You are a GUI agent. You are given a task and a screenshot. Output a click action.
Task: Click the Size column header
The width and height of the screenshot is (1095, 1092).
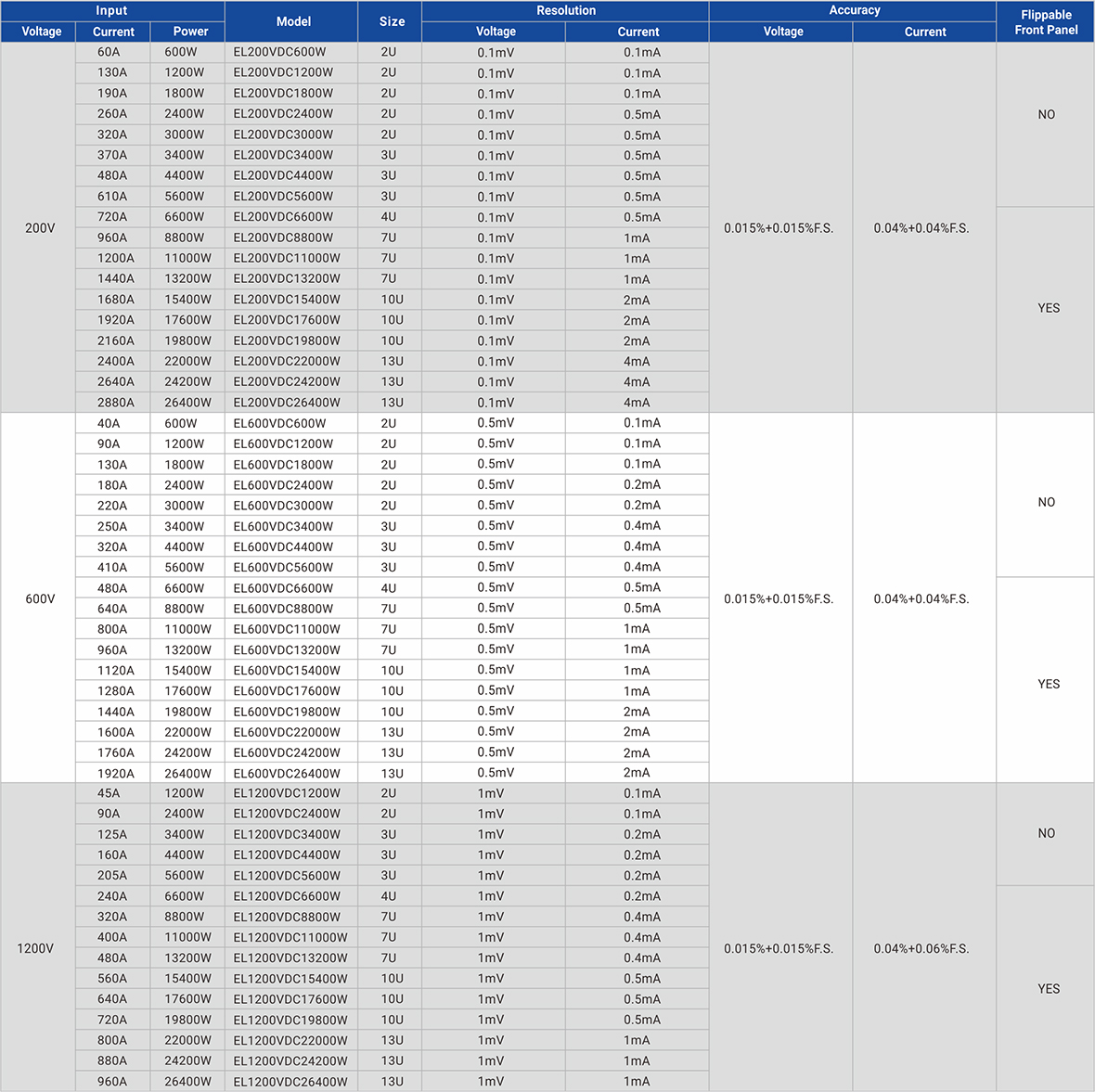pyautogui.click(x=389, y=20)
